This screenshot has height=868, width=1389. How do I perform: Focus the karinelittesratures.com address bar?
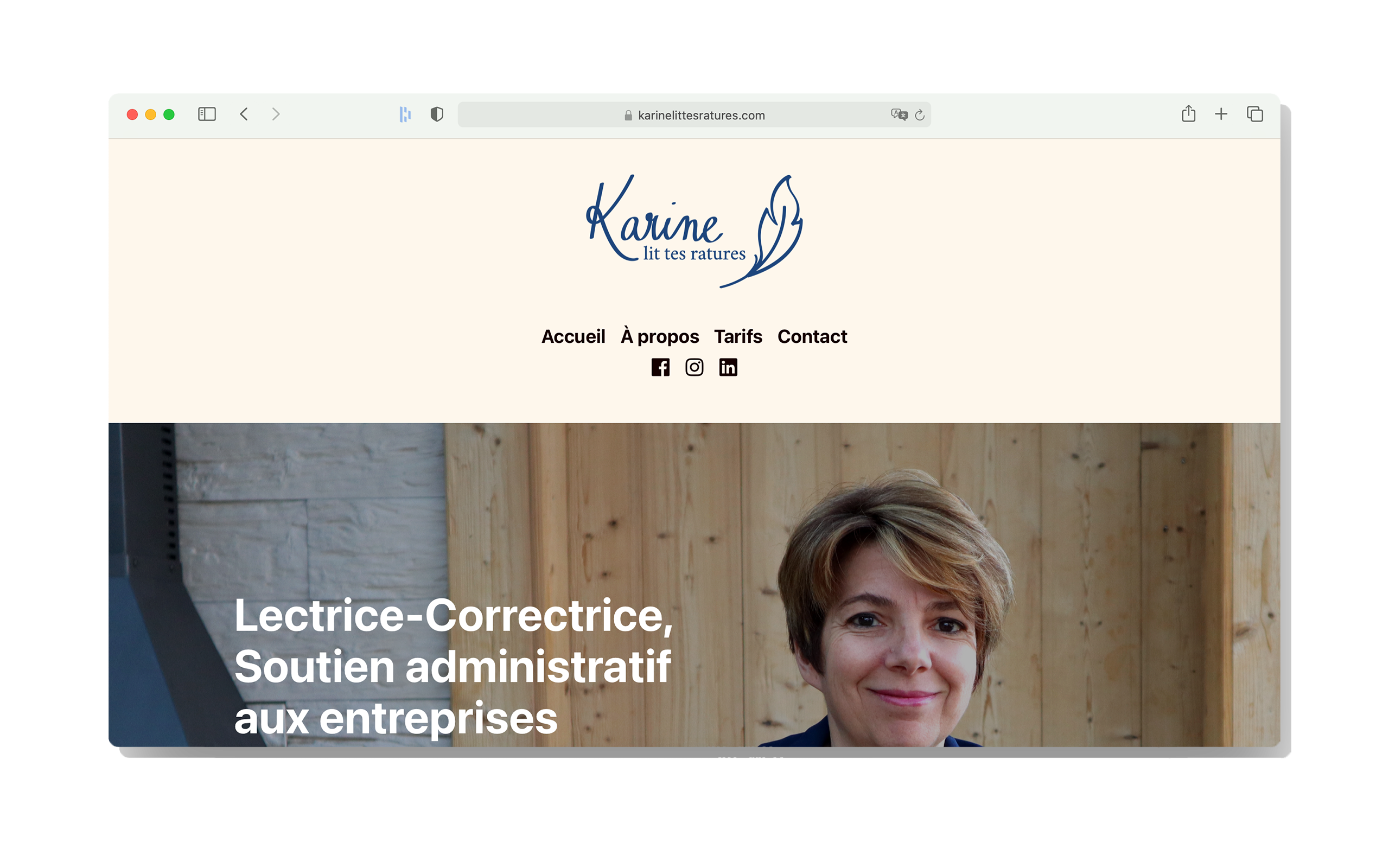694,115
